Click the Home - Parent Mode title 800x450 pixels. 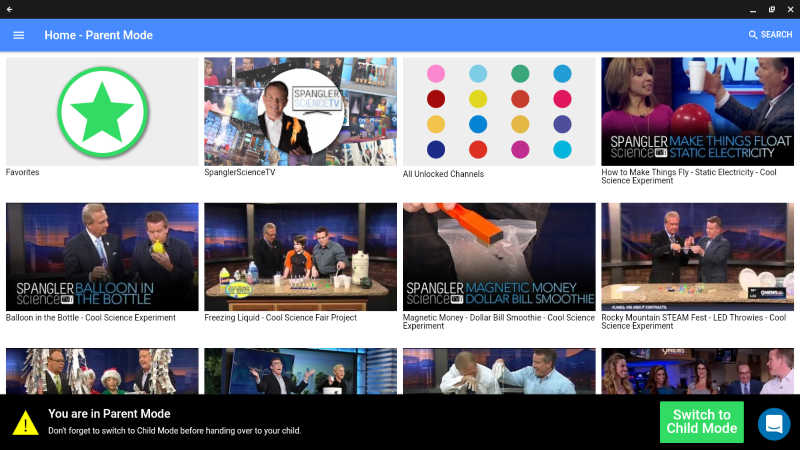coord(98,35)
